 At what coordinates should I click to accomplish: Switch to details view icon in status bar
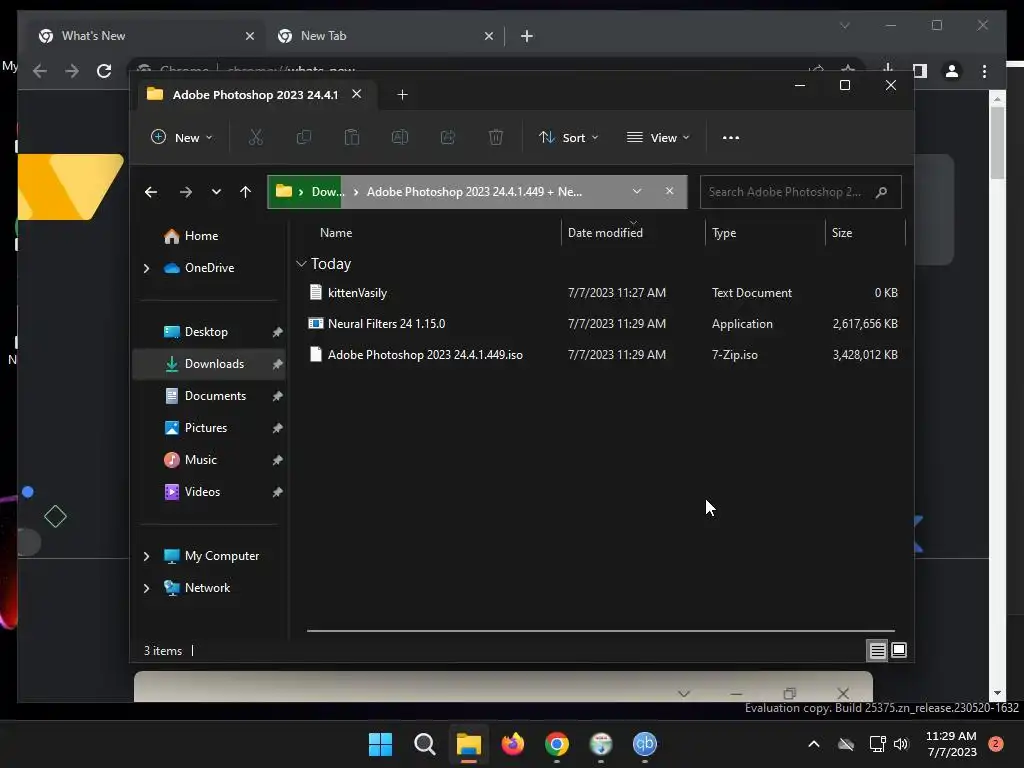[x=877, y=650]
